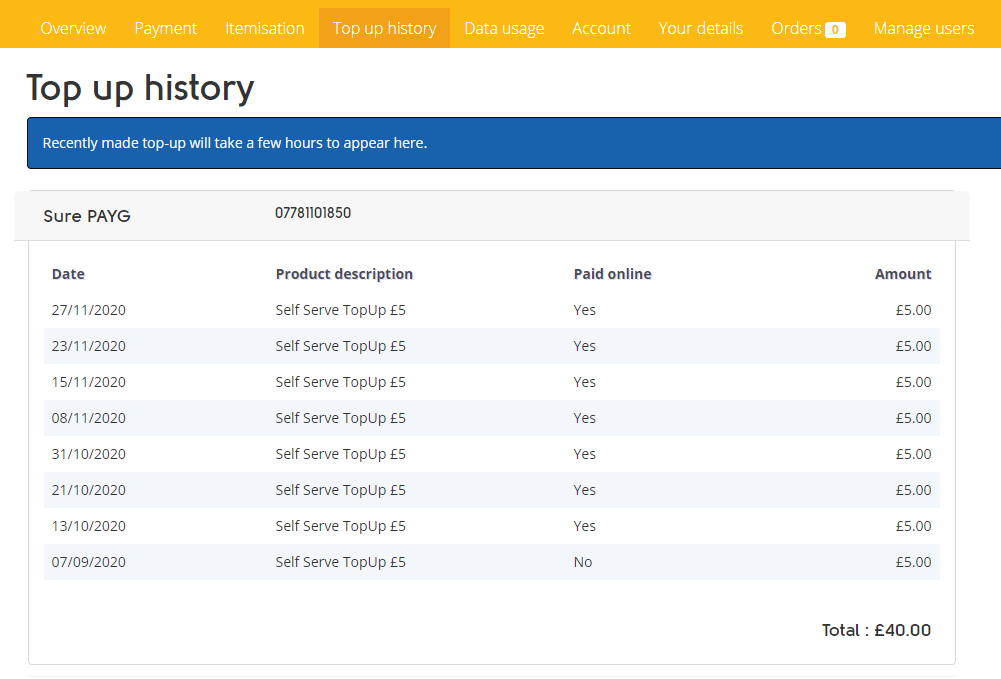Open the Your details tab
Screen dimensions: 1001x679
pyautogui.click(x=700, y=28)
